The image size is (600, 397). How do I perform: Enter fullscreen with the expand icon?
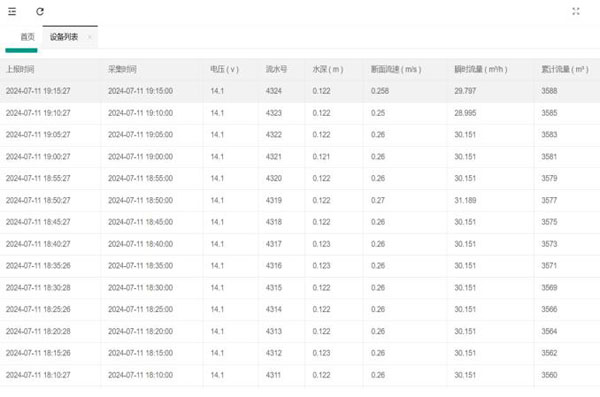(576, 11)
